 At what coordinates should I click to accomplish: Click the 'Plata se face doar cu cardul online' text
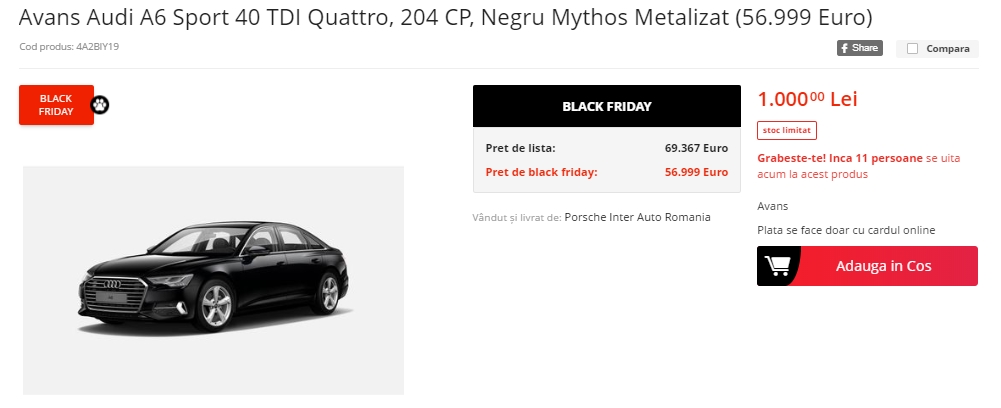click(846, 230)
